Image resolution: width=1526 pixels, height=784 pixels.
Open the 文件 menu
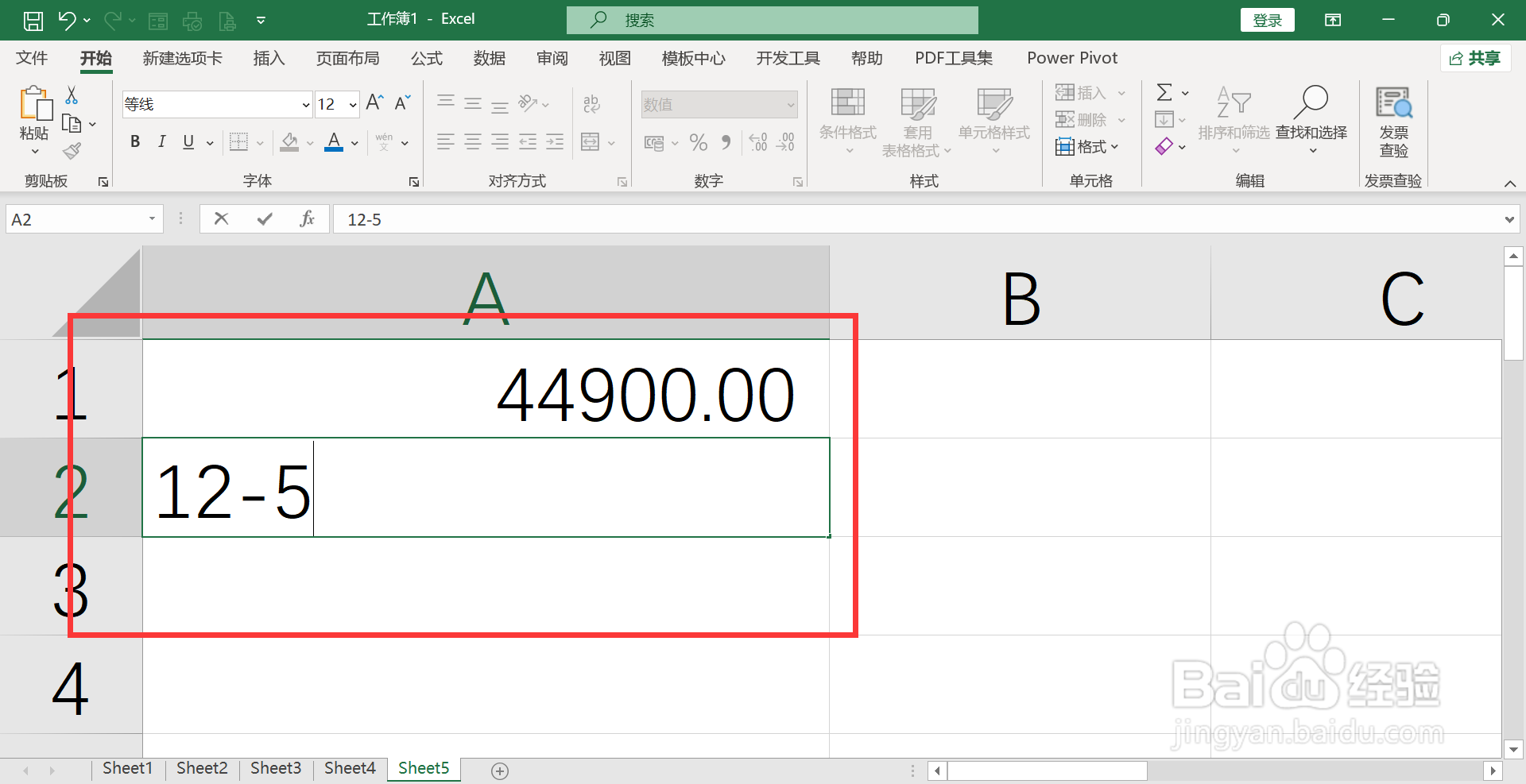pos(32,58)
